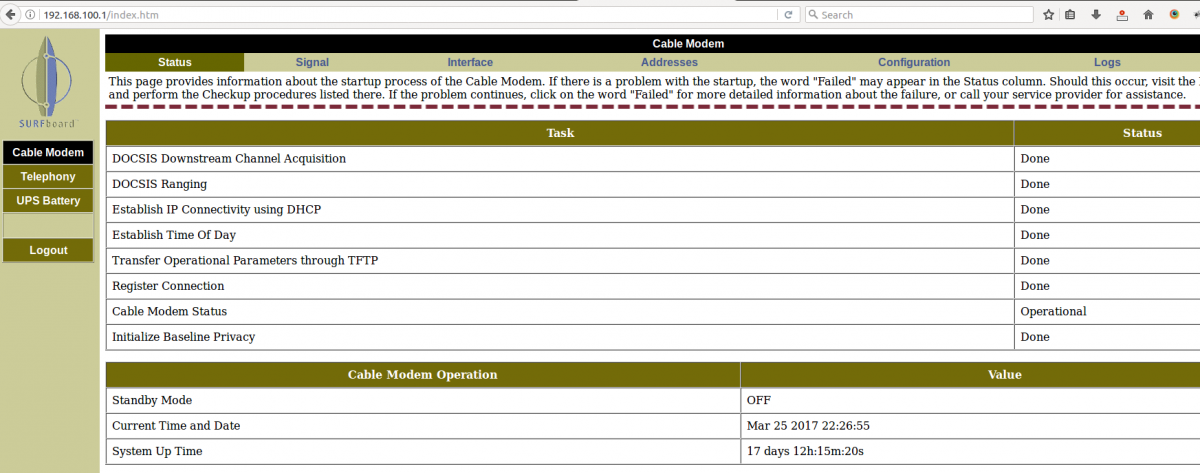1200x473 pixels.
Task: Click Transfer Operational Parameters through TFTP
Action: [x=245, y=261]
